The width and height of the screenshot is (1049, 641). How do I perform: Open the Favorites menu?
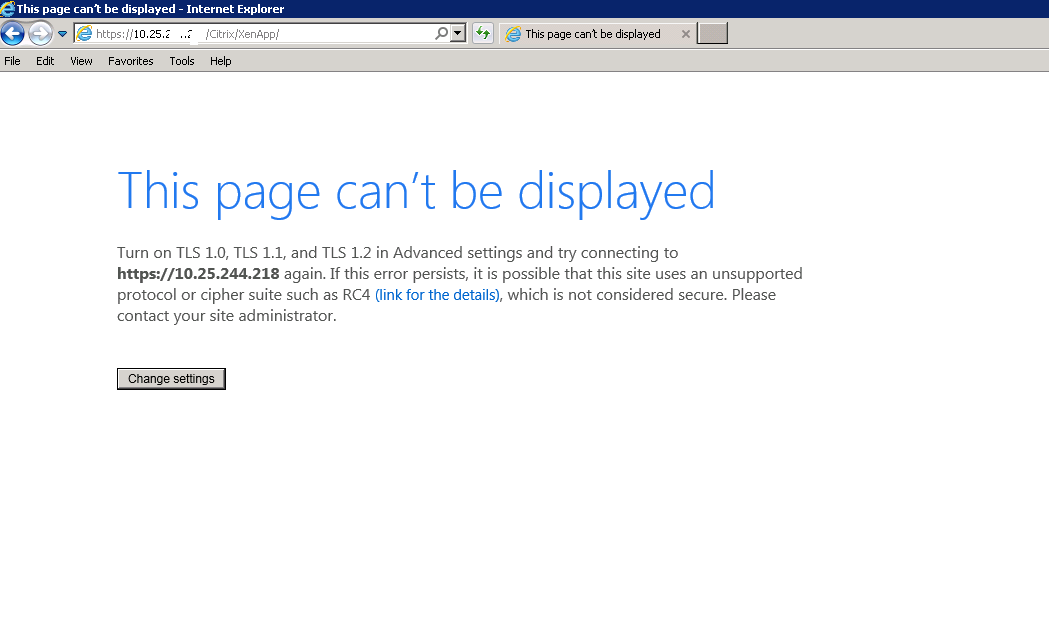coord(130,61)
